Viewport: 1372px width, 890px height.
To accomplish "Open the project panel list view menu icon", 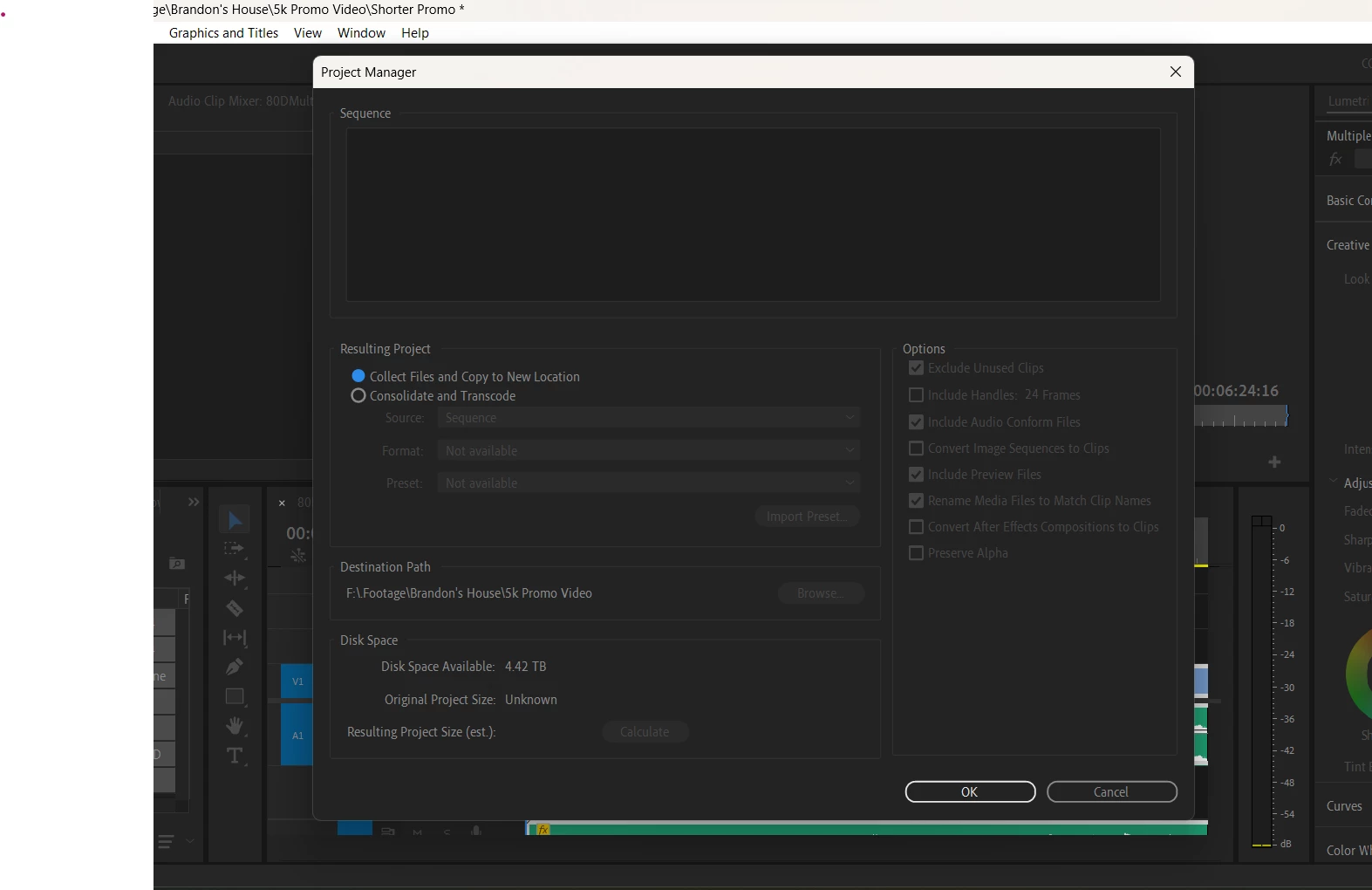I will 166,842.
